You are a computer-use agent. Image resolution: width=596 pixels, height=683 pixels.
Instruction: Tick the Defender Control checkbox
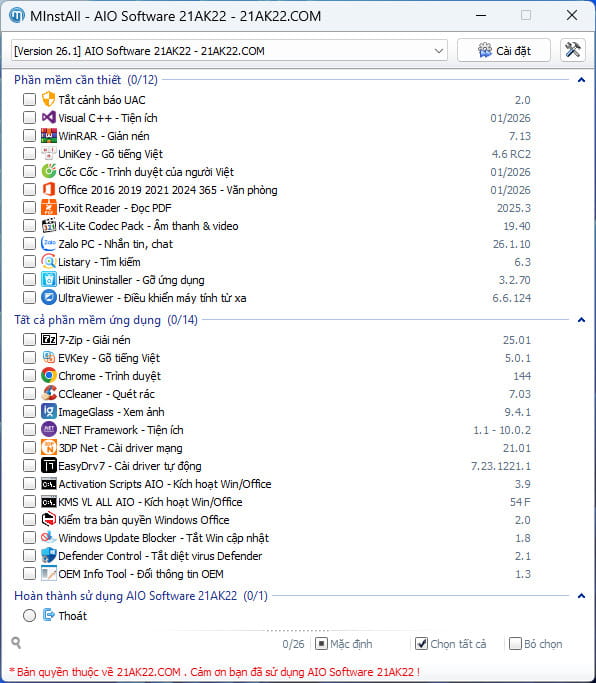(29, 556)
